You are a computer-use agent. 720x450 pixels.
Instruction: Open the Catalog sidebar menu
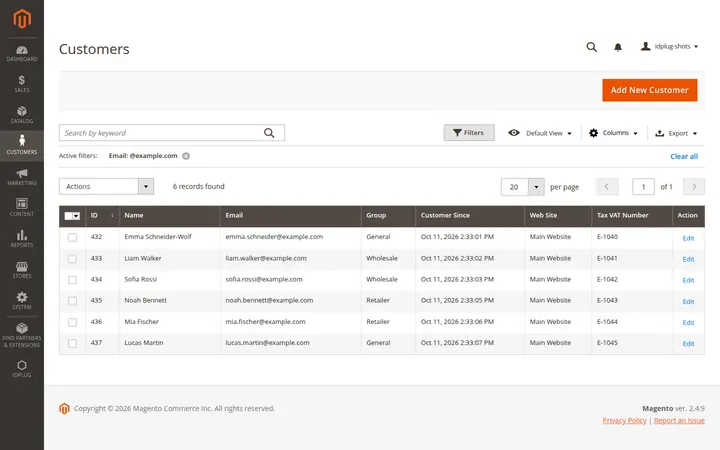(22, 115)
